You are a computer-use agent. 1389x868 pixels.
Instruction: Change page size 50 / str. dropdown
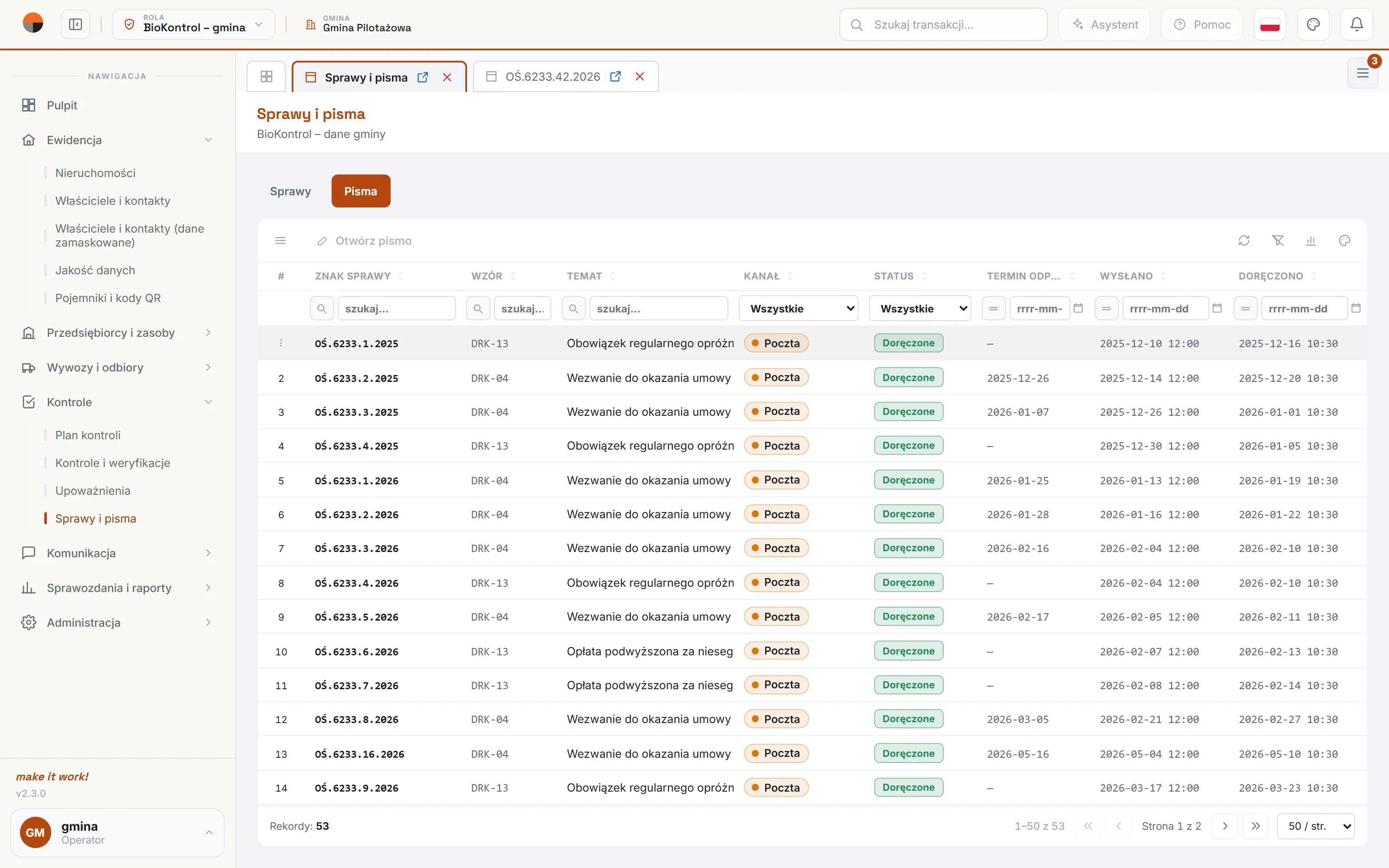click(1316, 826)
